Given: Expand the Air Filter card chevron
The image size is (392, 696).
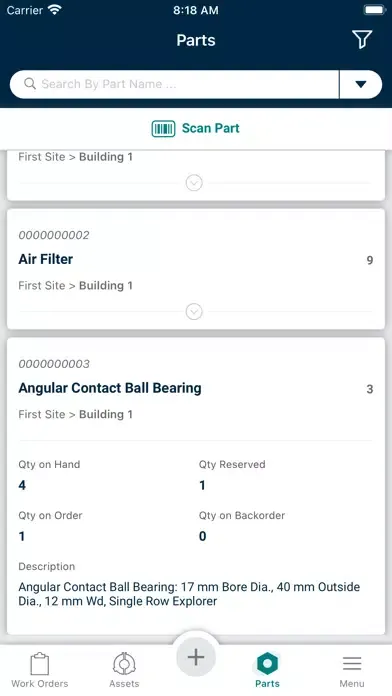Looking at the screenshot, I should coord(194,312).
